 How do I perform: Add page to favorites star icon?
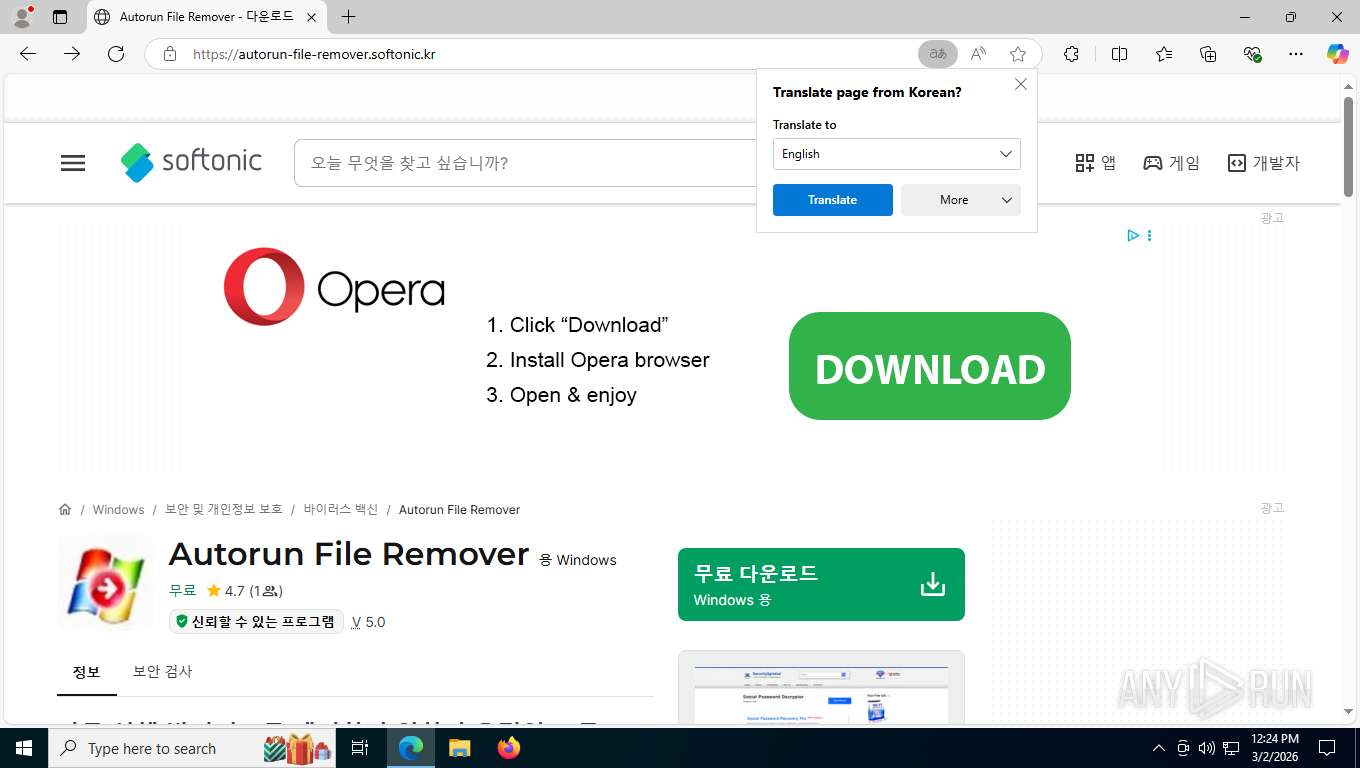click(1018, 54)
